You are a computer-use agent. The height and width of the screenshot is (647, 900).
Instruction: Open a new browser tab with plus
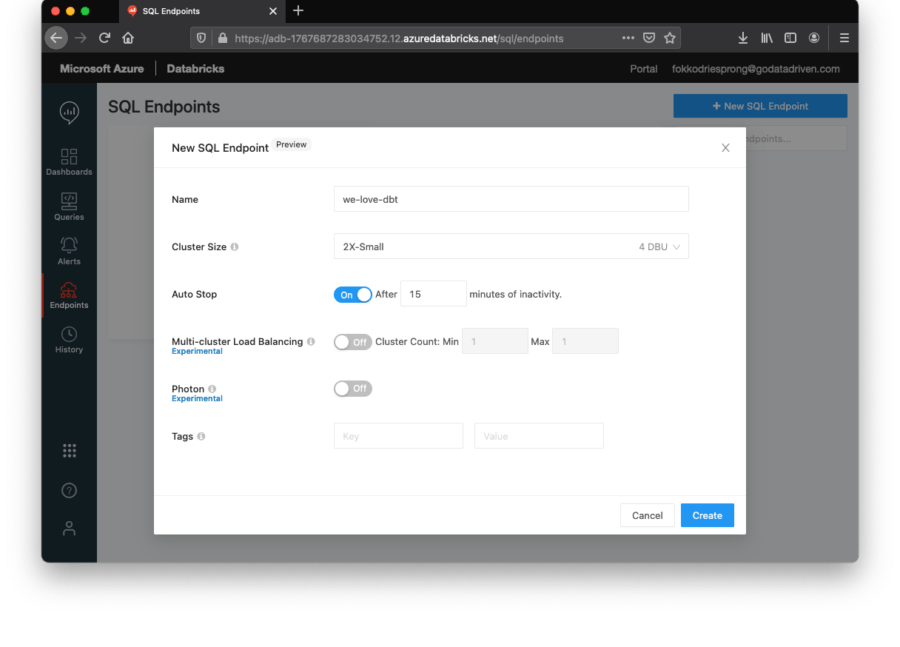point(298,10)
